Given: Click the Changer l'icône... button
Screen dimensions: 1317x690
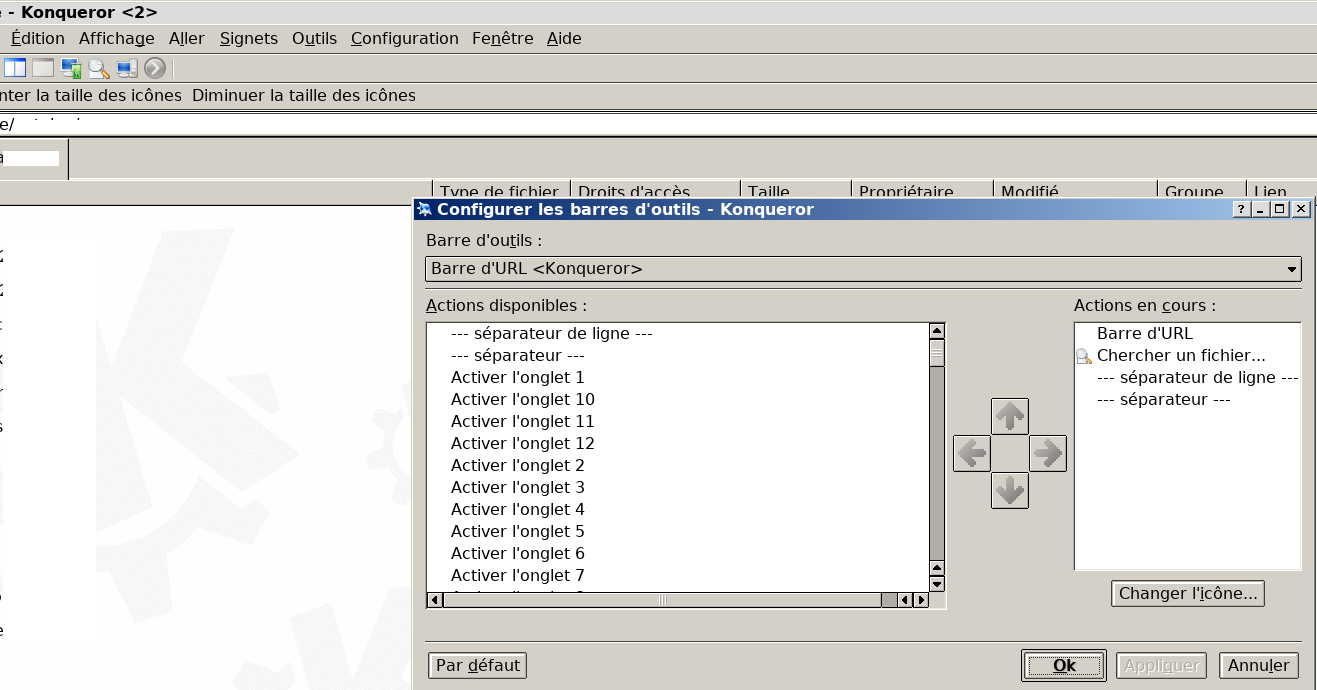Looking at the screenshot, I should tap(1188, 593).
